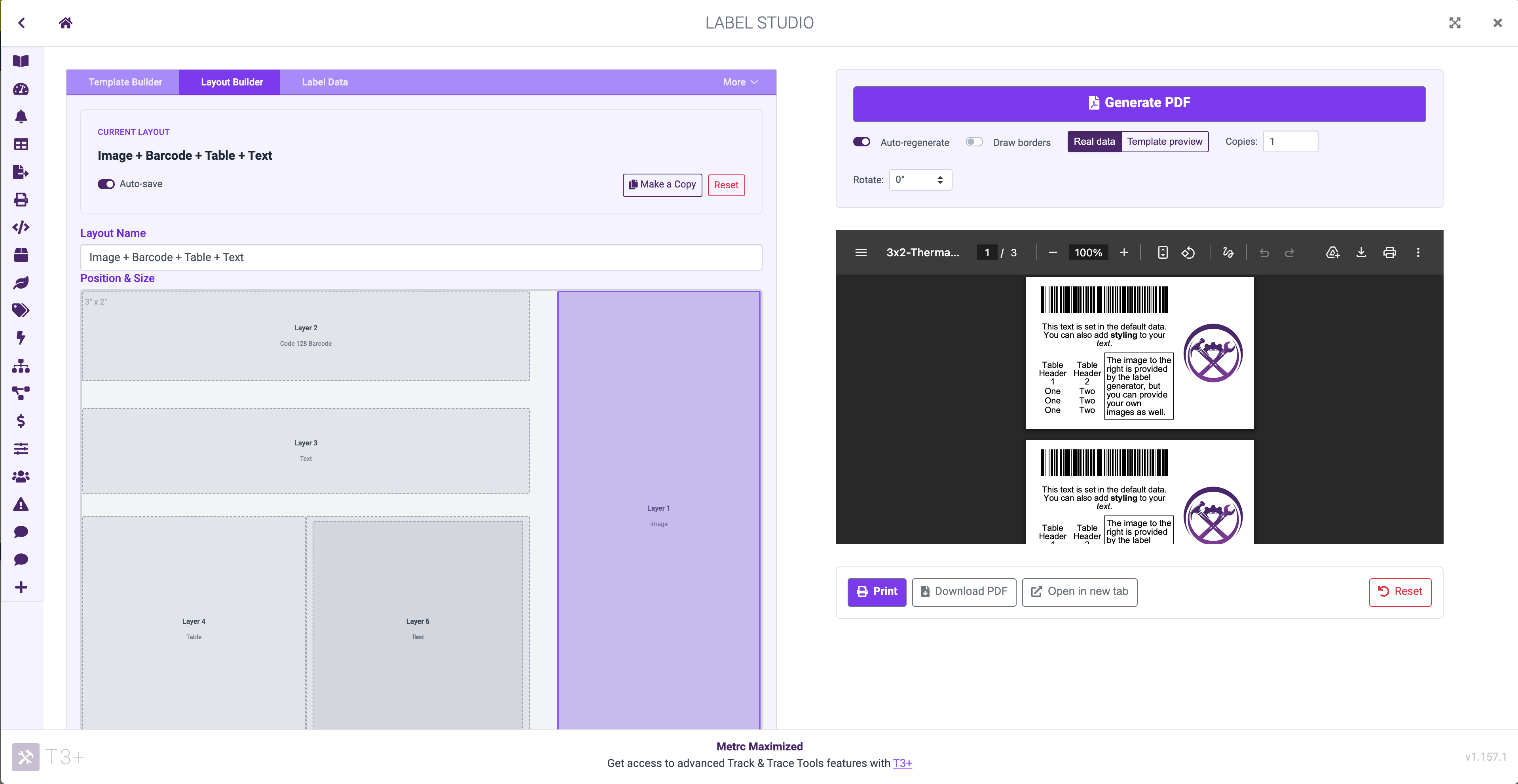Download the PDF from the viewer toolbar
Viewport: 1518px width, 784px height.
(1361, 253)
